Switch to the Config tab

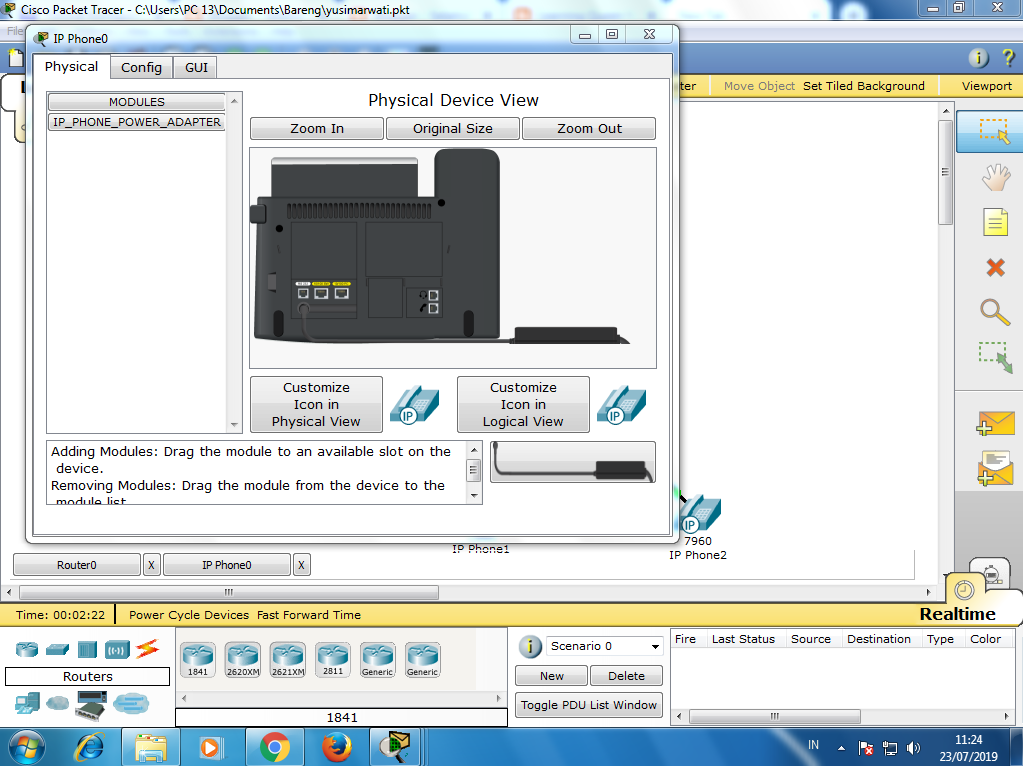(141, 67)
